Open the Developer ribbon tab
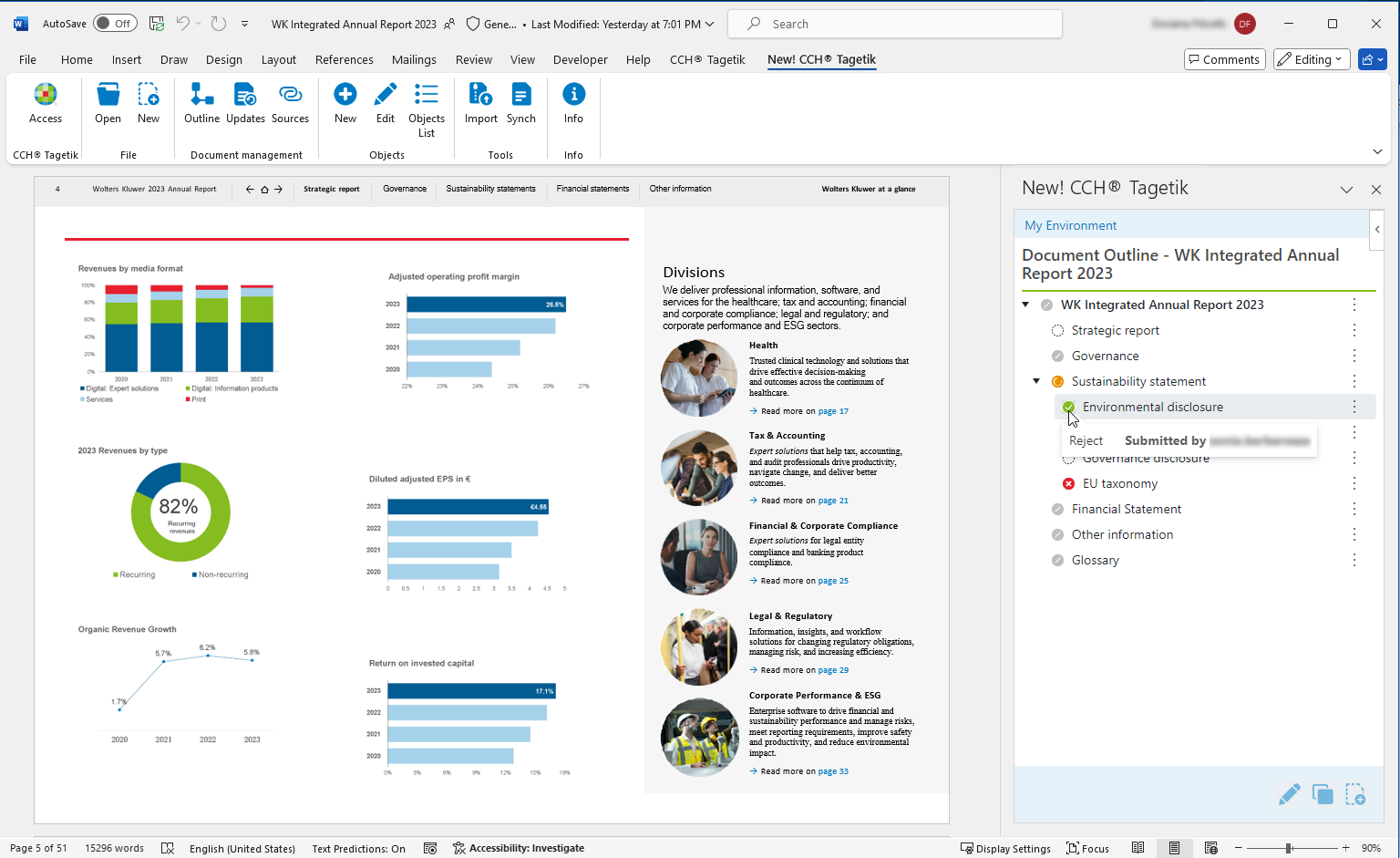 [580, 59]
